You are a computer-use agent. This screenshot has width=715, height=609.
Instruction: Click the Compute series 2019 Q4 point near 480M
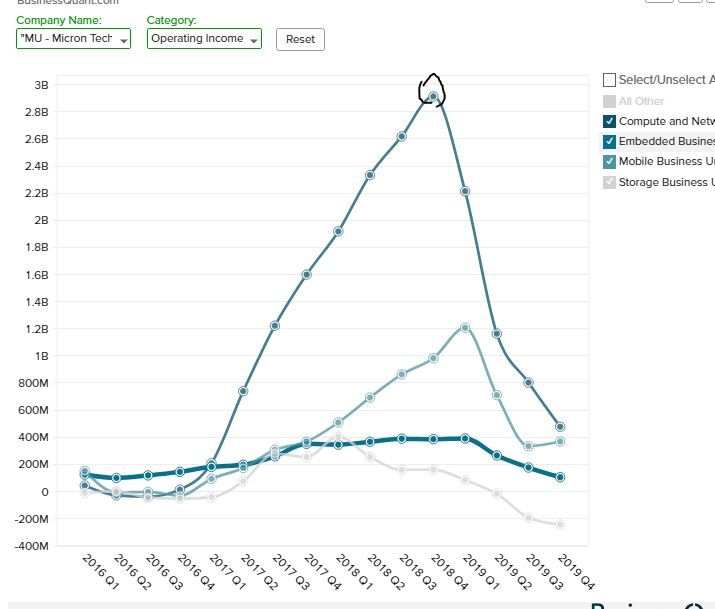click(560, 427)
